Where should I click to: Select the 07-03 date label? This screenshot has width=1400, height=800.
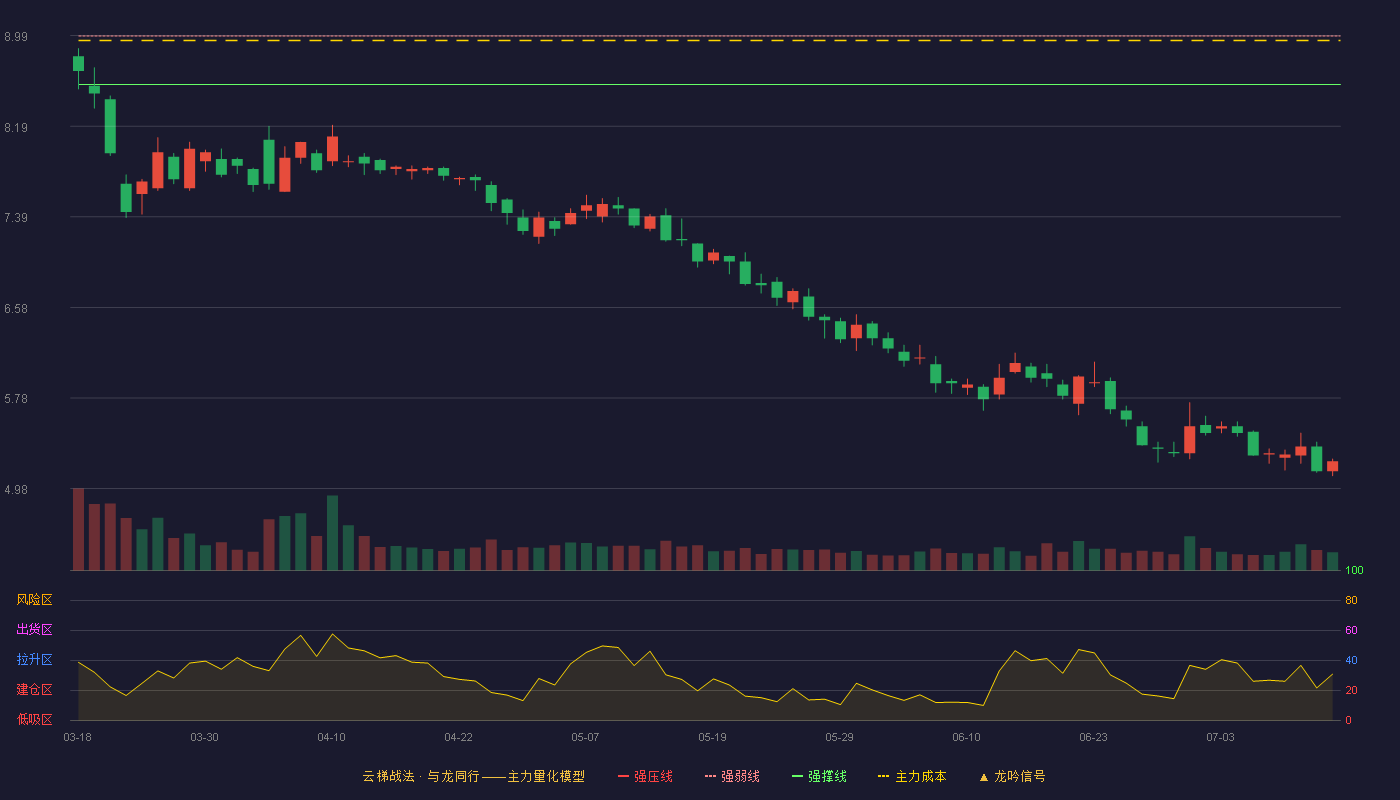(x=1220, y=737)
